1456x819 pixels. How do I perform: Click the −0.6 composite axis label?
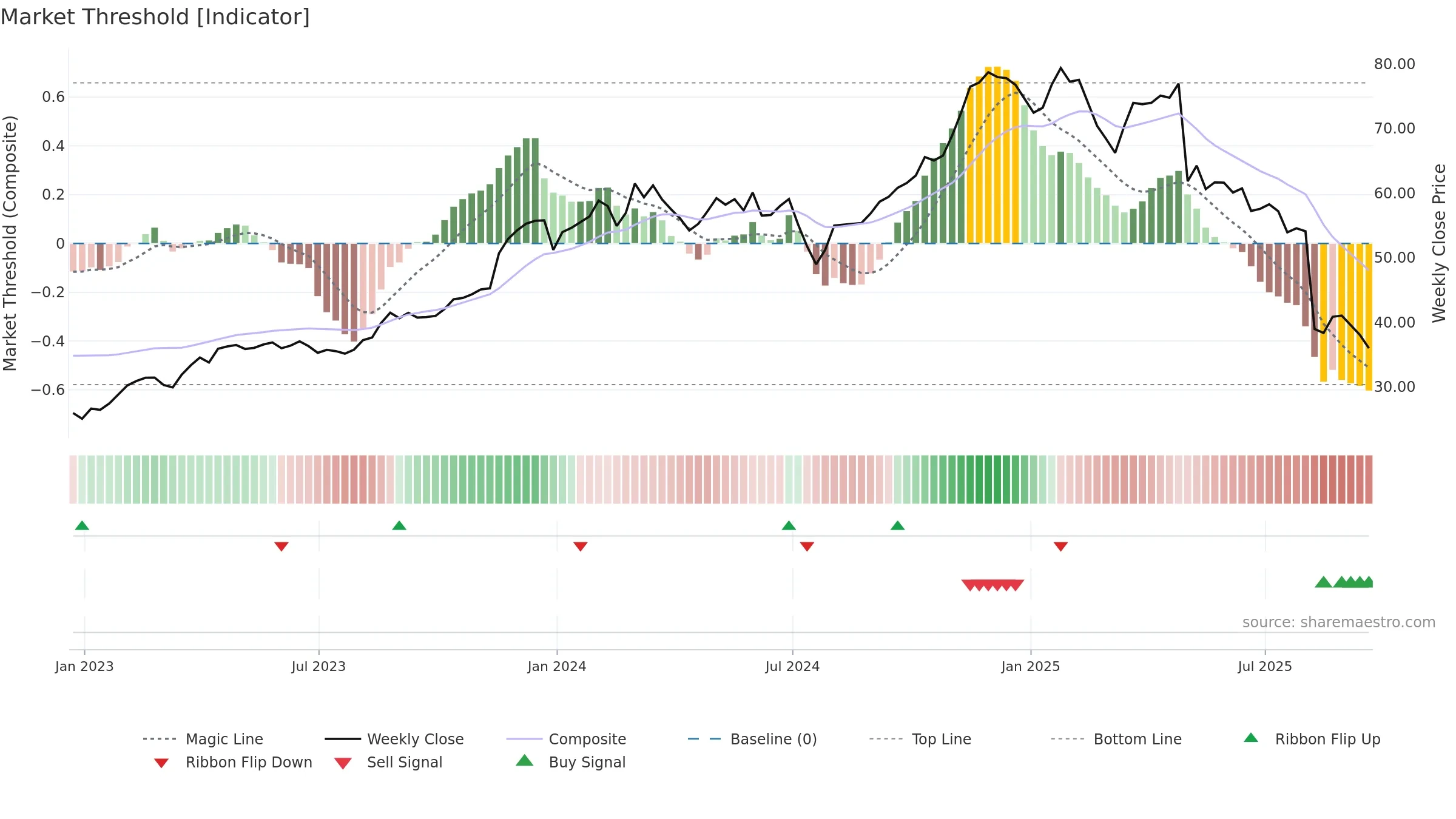pyautogui.click(x=48, y=389)
